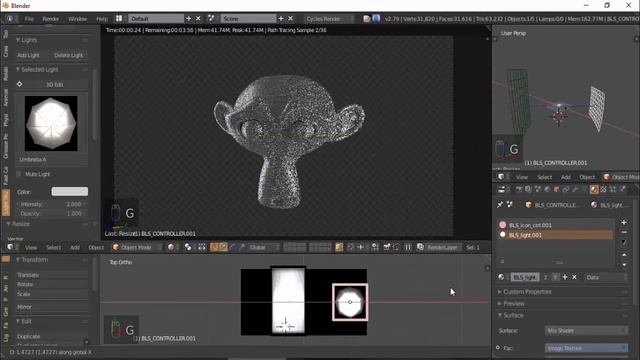Unlink the BLS_light material with X

pos(574,277)
